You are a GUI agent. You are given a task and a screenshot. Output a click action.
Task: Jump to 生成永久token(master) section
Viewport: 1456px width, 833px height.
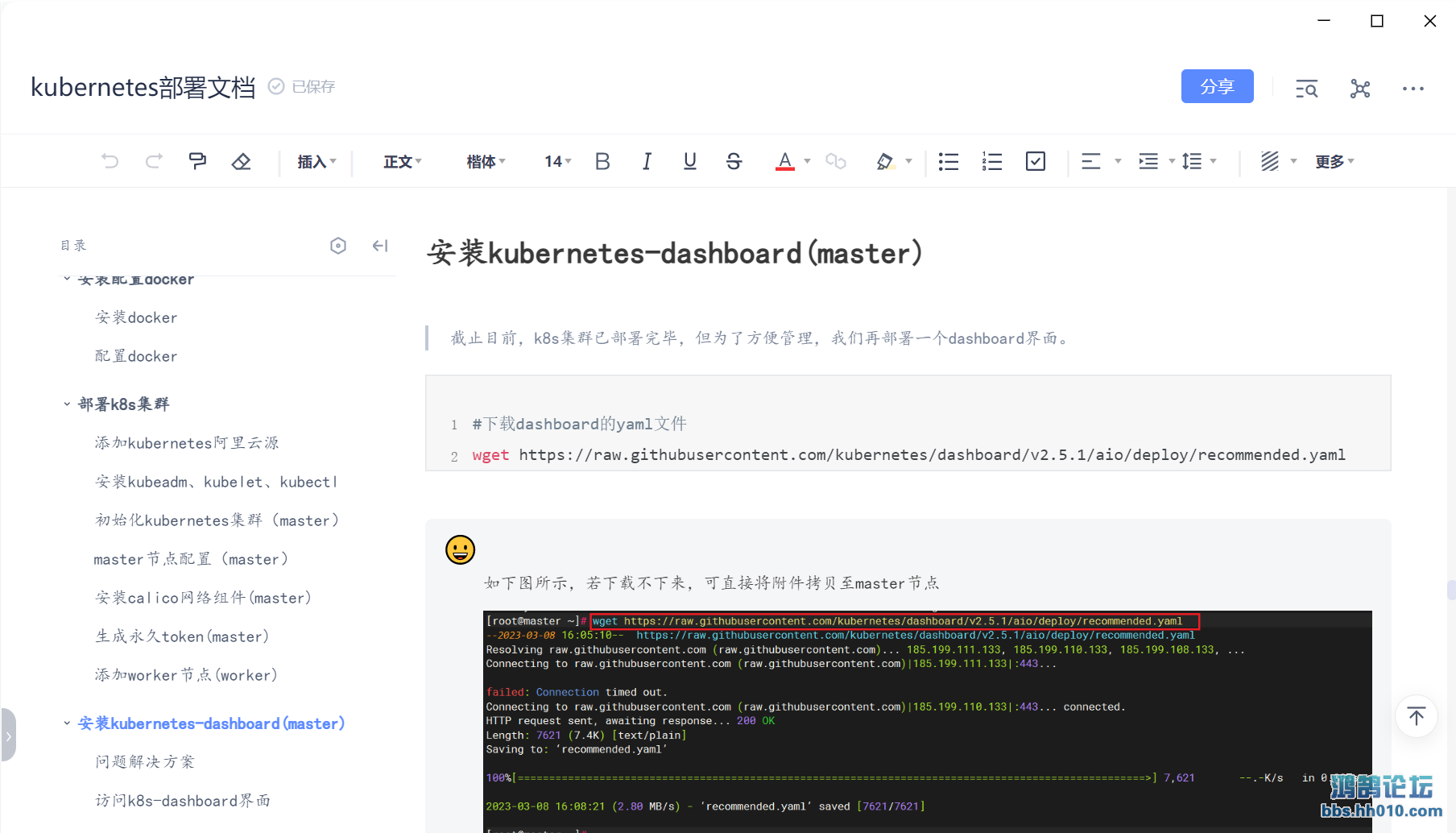pyautogui.click(x=182, y=636)
